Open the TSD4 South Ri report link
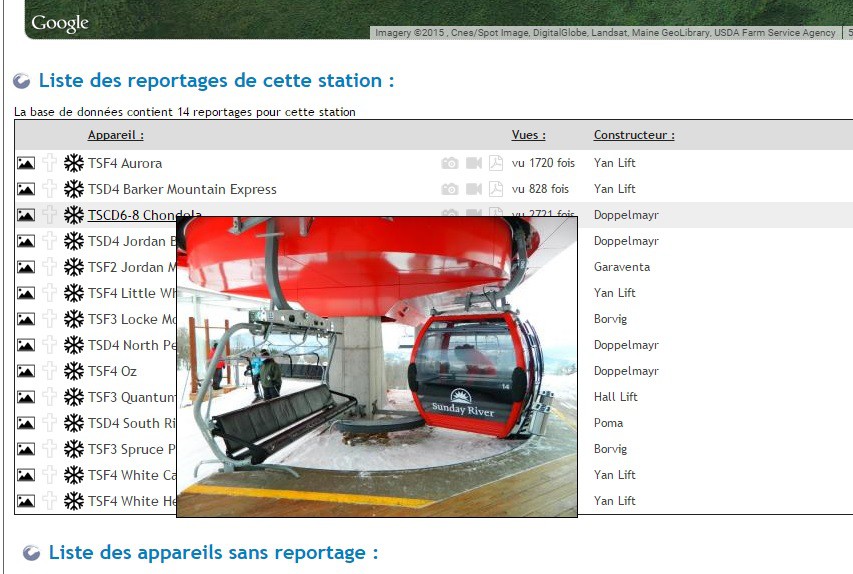The height and width of the screenshot is (574, 853). point(132,423)
